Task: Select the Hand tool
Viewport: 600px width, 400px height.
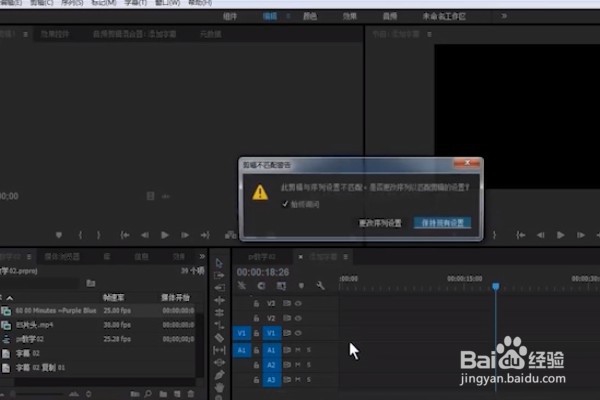Action: [219, 387]
